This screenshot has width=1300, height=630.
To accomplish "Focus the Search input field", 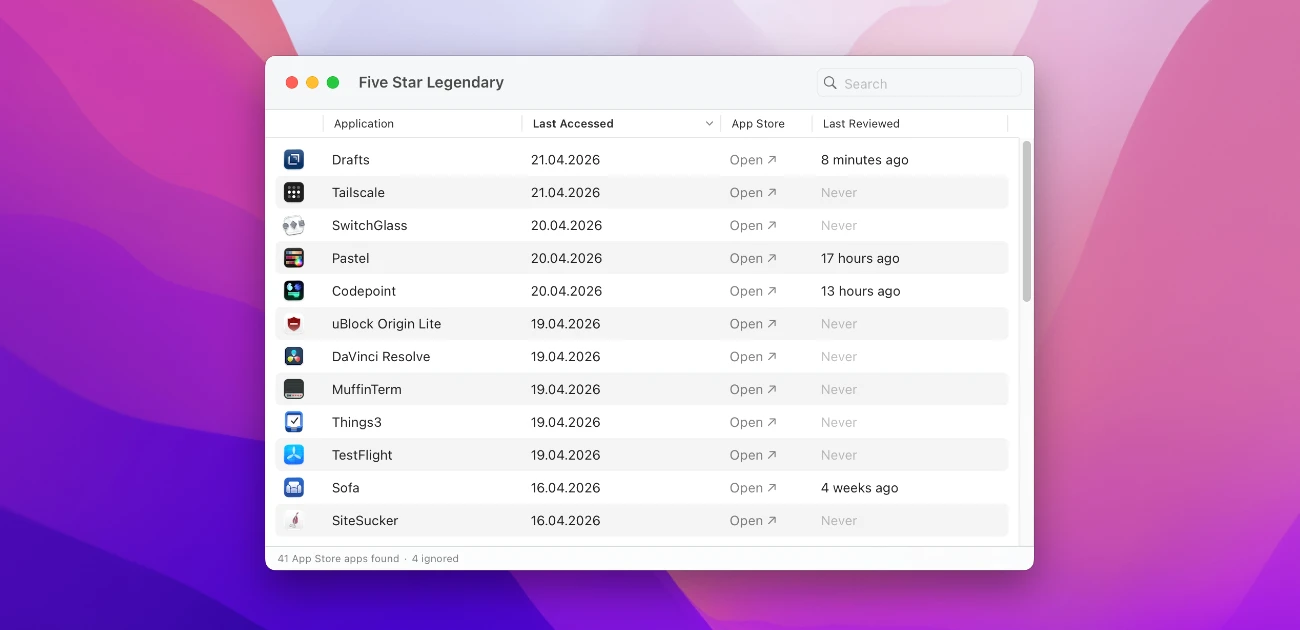I will (919, 83).
